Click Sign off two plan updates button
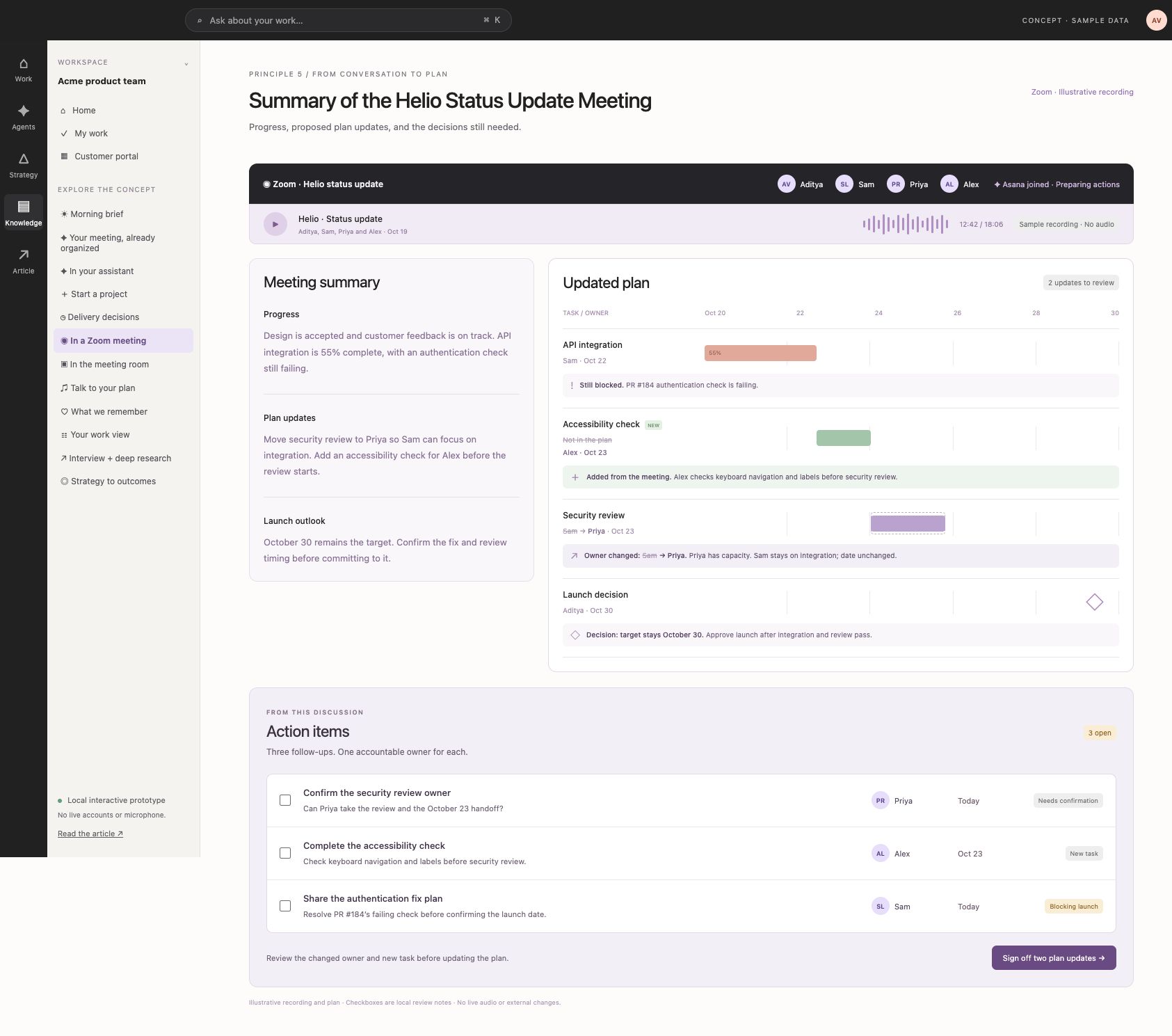The image size is (1172, 1036). pyautogui.click(x=1054, y=958)
